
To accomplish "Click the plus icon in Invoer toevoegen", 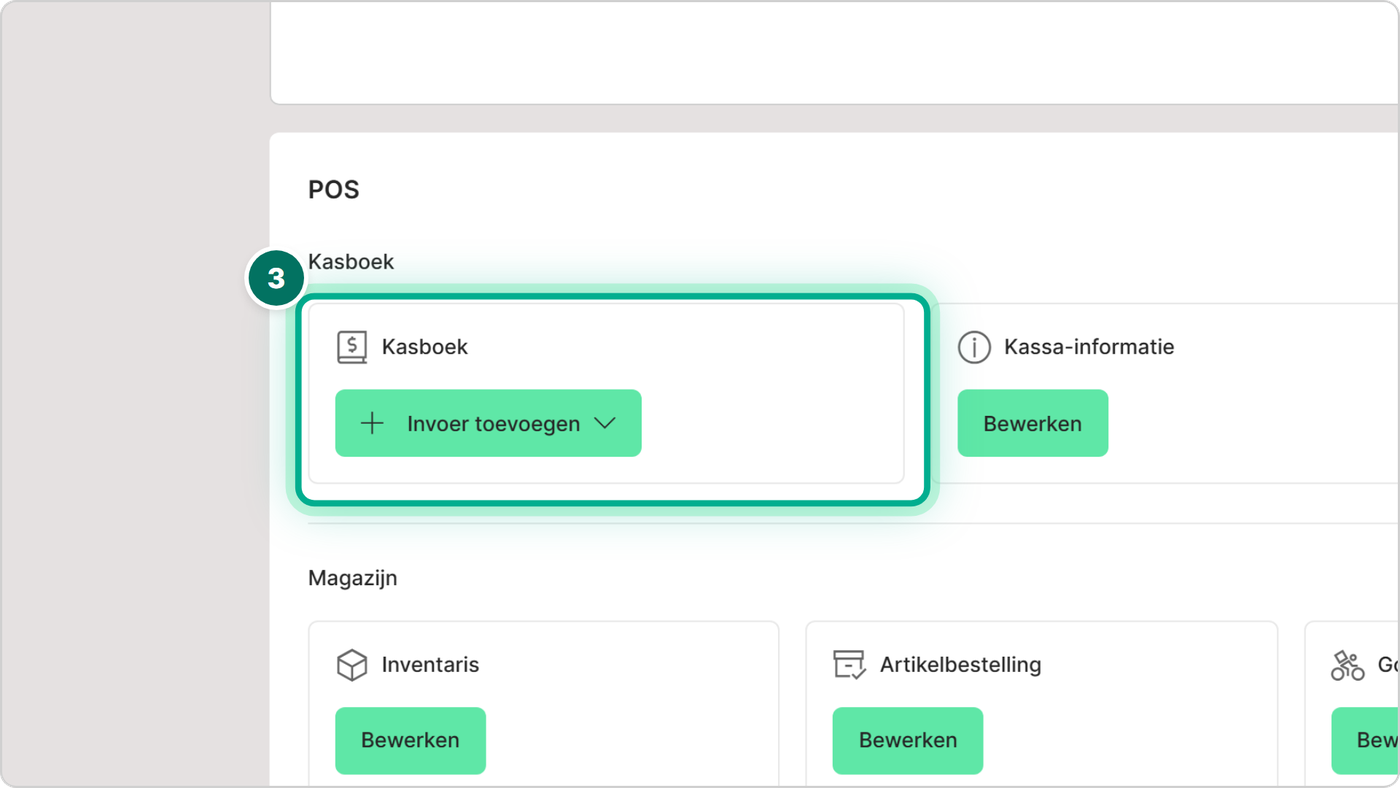I will pos(372,423).
